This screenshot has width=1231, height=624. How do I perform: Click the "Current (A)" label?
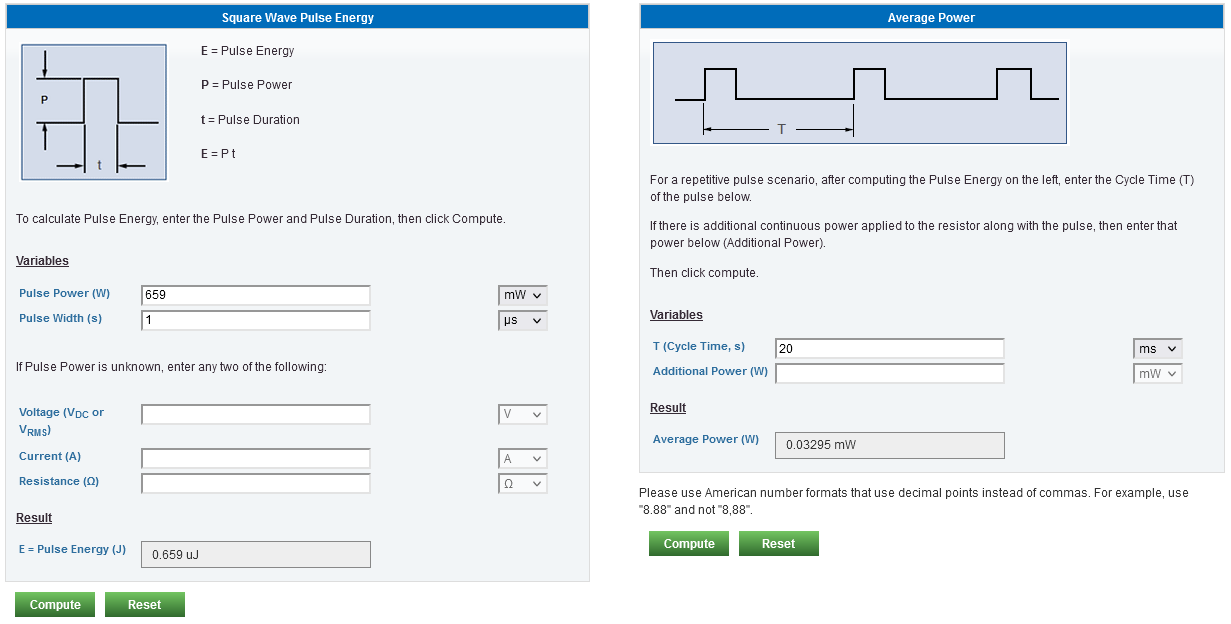[x=50, y=457]
